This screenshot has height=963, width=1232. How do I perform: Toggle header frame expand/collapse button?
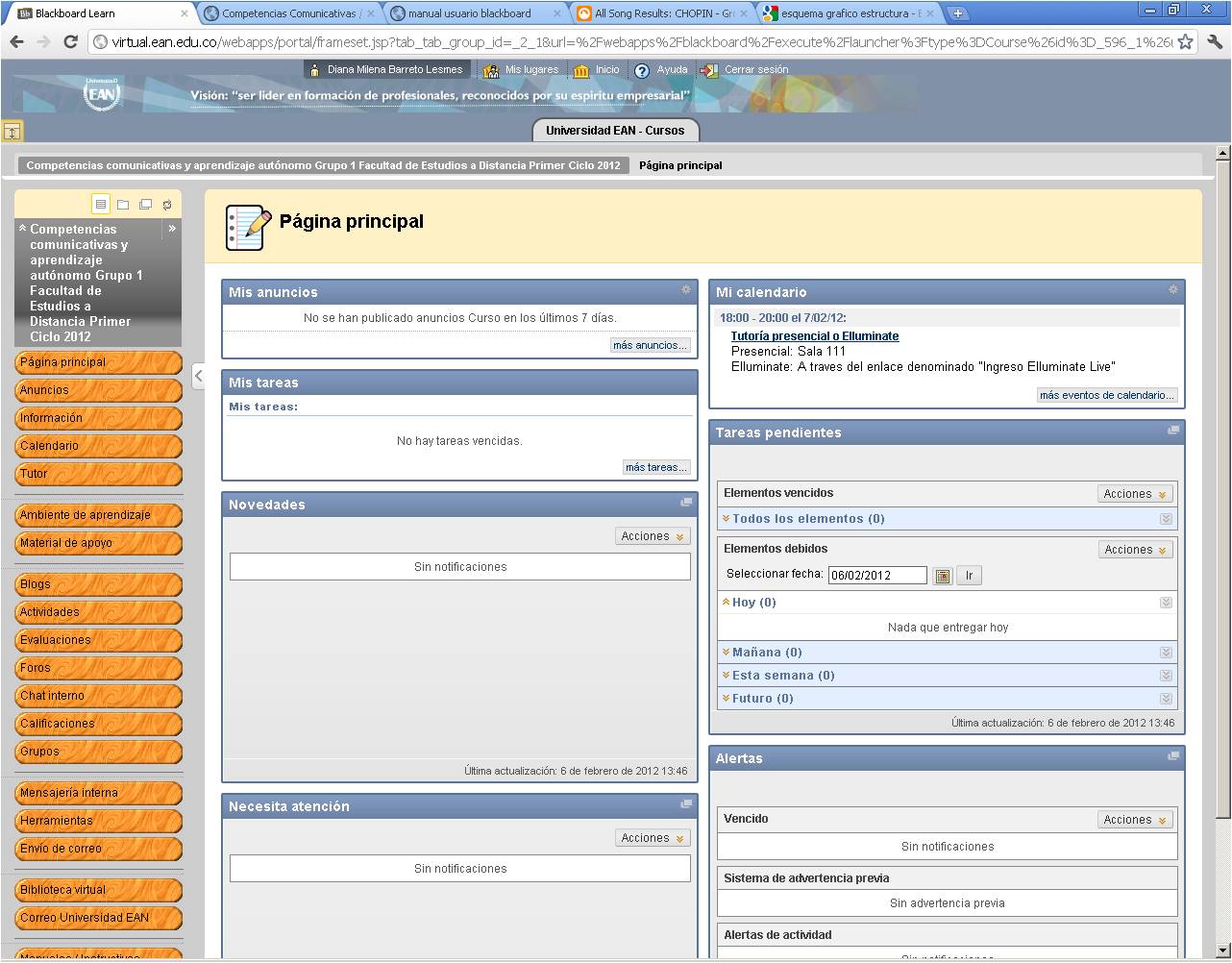point(12,132)
